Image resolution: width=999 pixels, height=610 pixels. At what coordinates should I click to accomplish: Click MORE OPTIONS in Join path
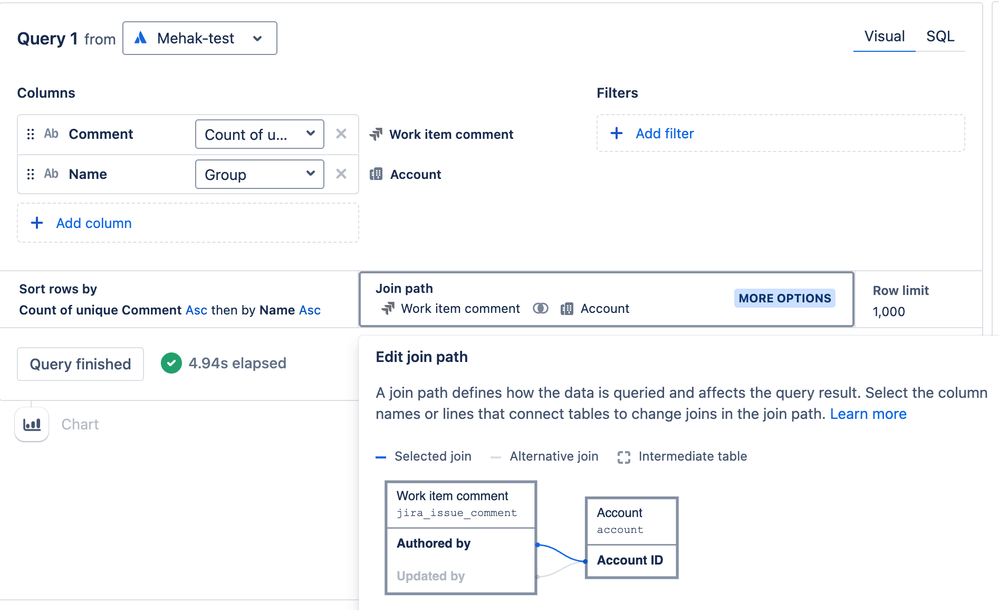(x=784, y=298)
